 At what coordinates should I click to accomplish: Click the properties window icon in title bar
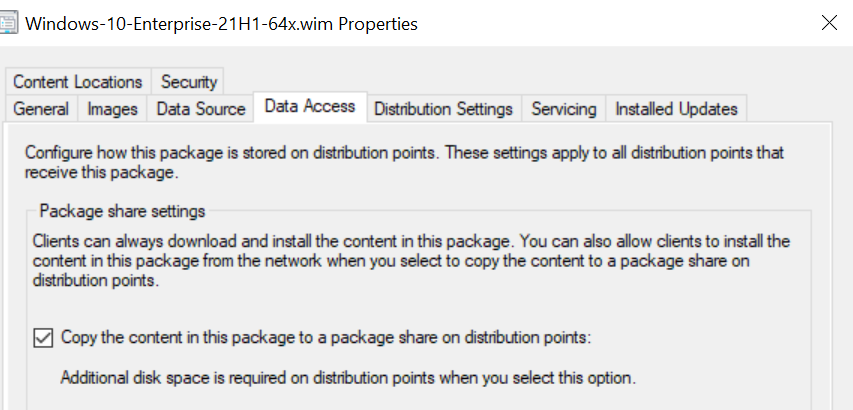(8, 23)
